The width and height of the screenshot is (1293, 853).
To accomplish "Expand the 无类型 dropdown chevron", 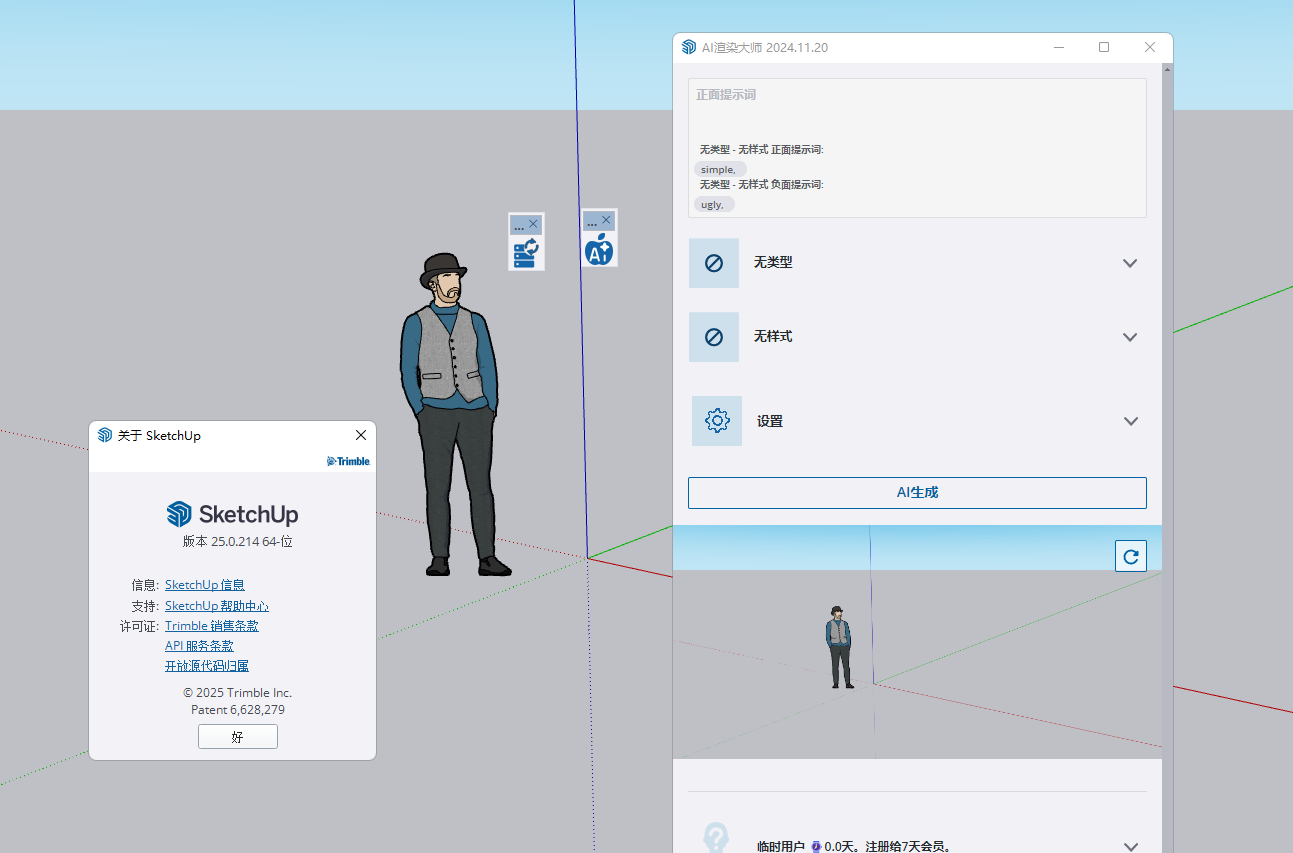I will [1130, 263].
